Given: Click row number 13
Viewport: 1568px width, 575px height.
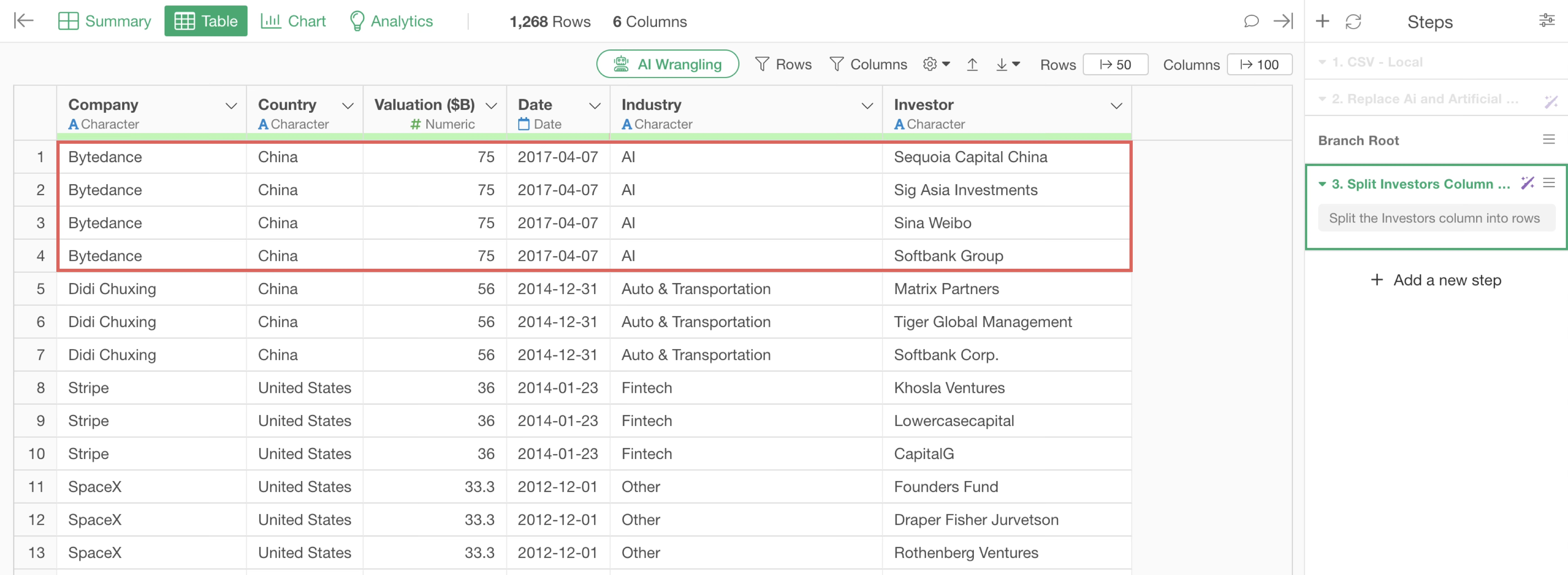Looking at the screenshot, I should [35, 553].
